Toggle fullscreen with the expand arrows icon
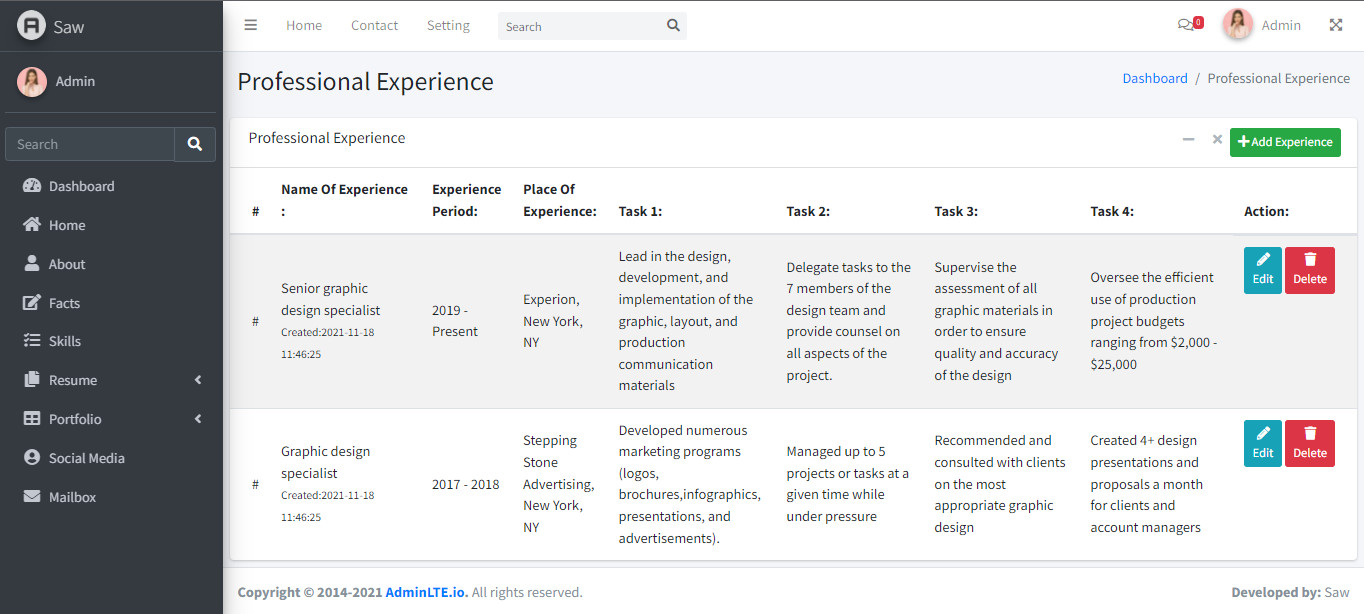Viewport: 1364px width, 614px height. point(1336,25)
